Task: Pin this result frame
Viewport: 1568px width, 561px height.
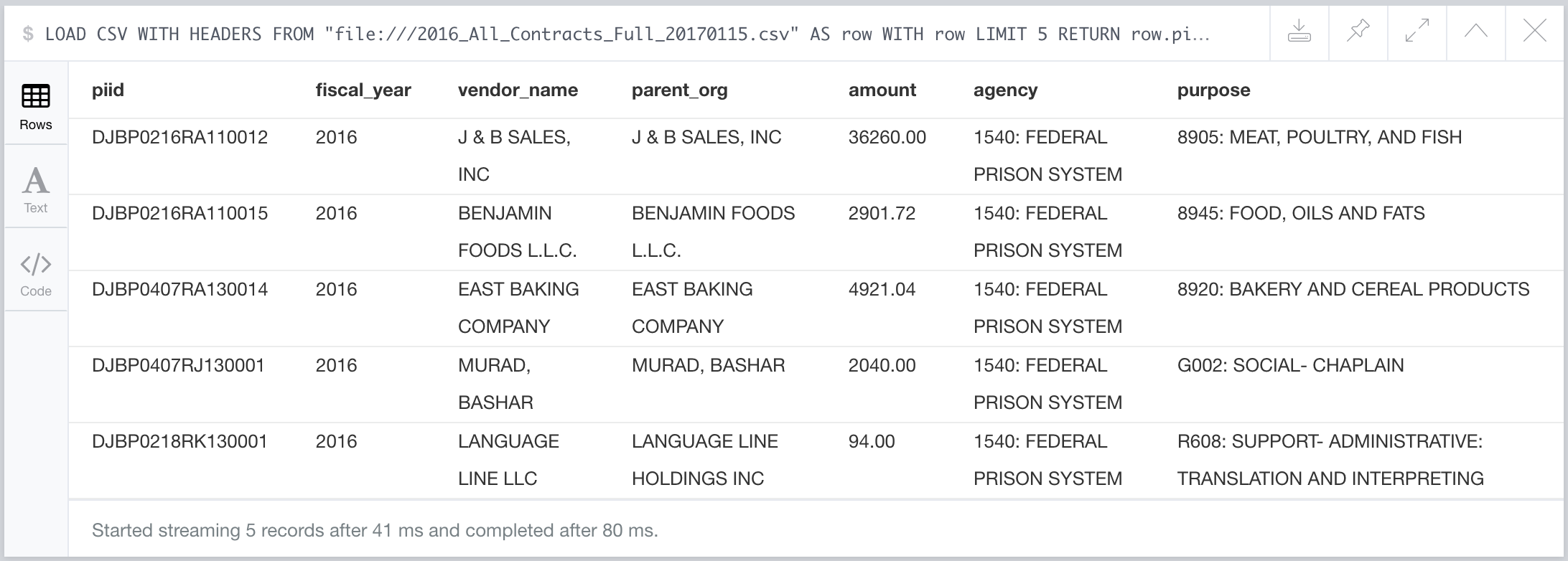Action: point(1358,32)
